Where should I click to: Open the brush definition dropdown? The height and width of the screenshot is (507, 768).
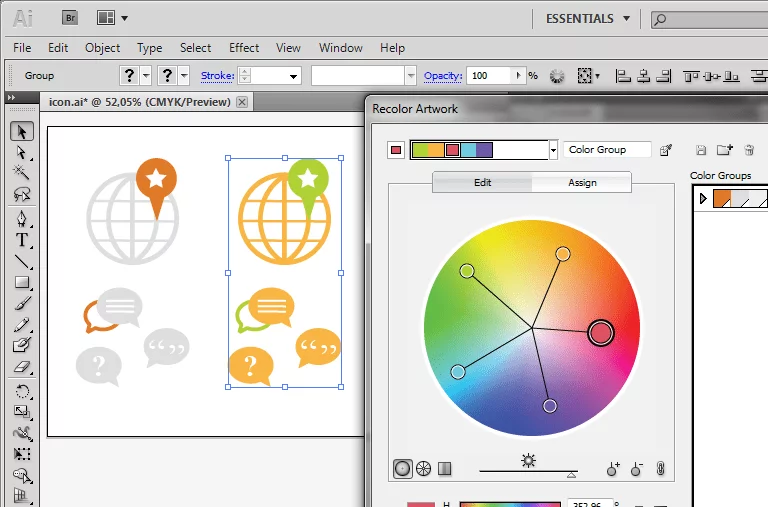[411, 76]
